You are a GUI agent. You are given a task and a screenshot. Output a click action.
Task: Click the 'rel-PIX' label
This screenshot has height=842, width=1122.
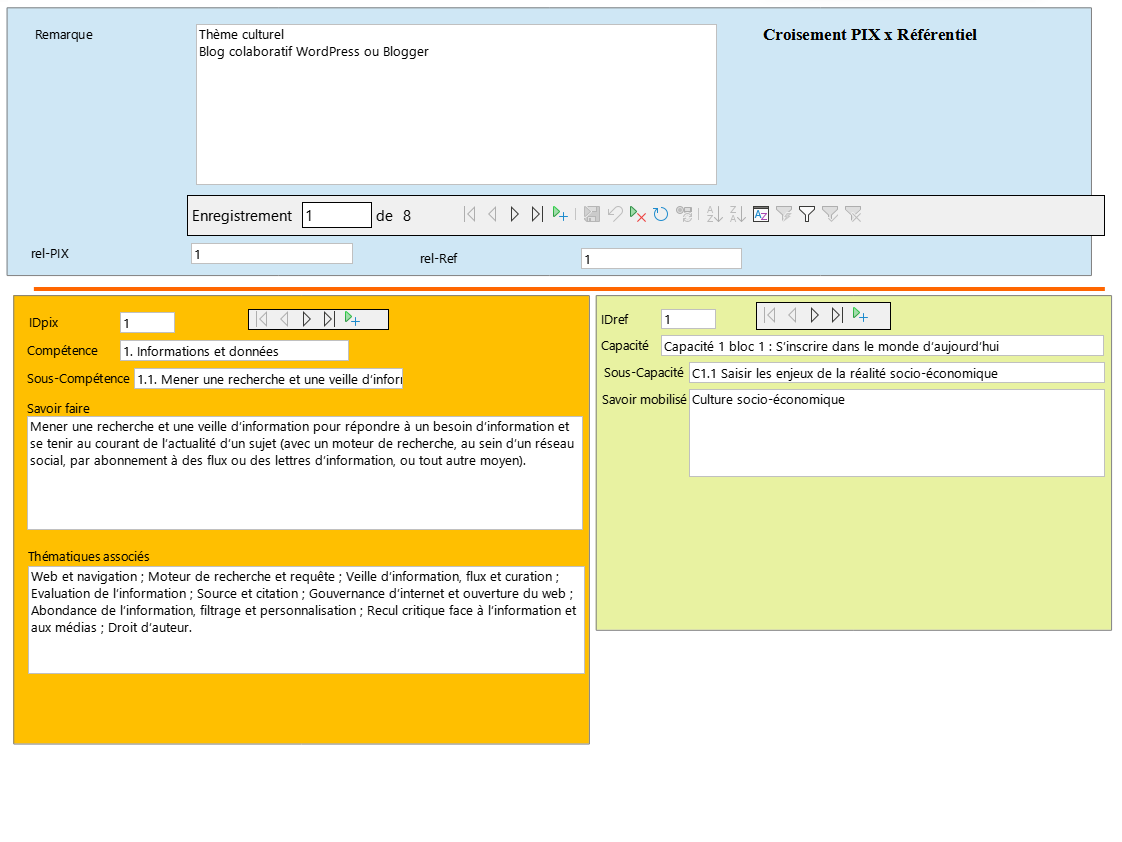(50, 253)
